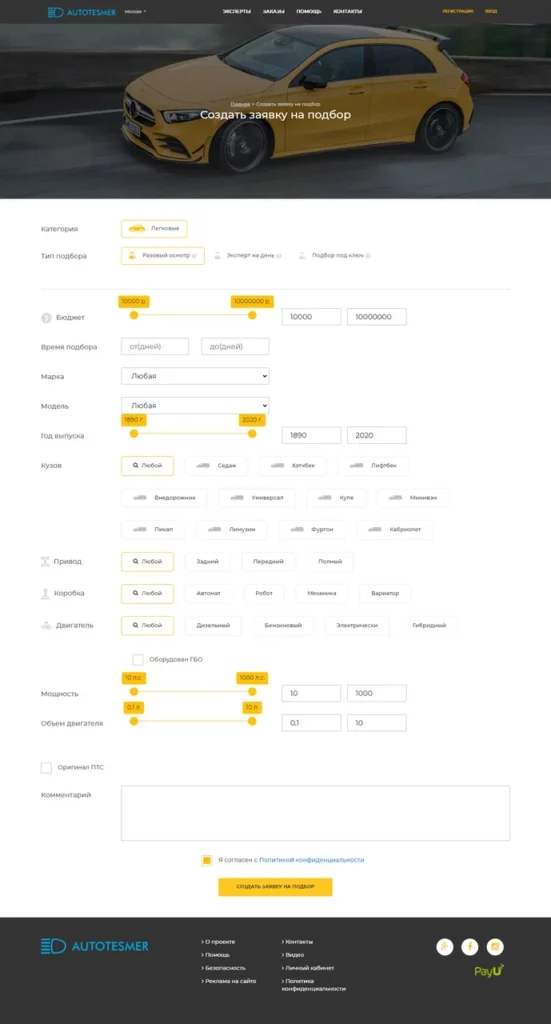Open the Марка dropdown
This screenshot has width=551, height=1024.
coord(195,376)
